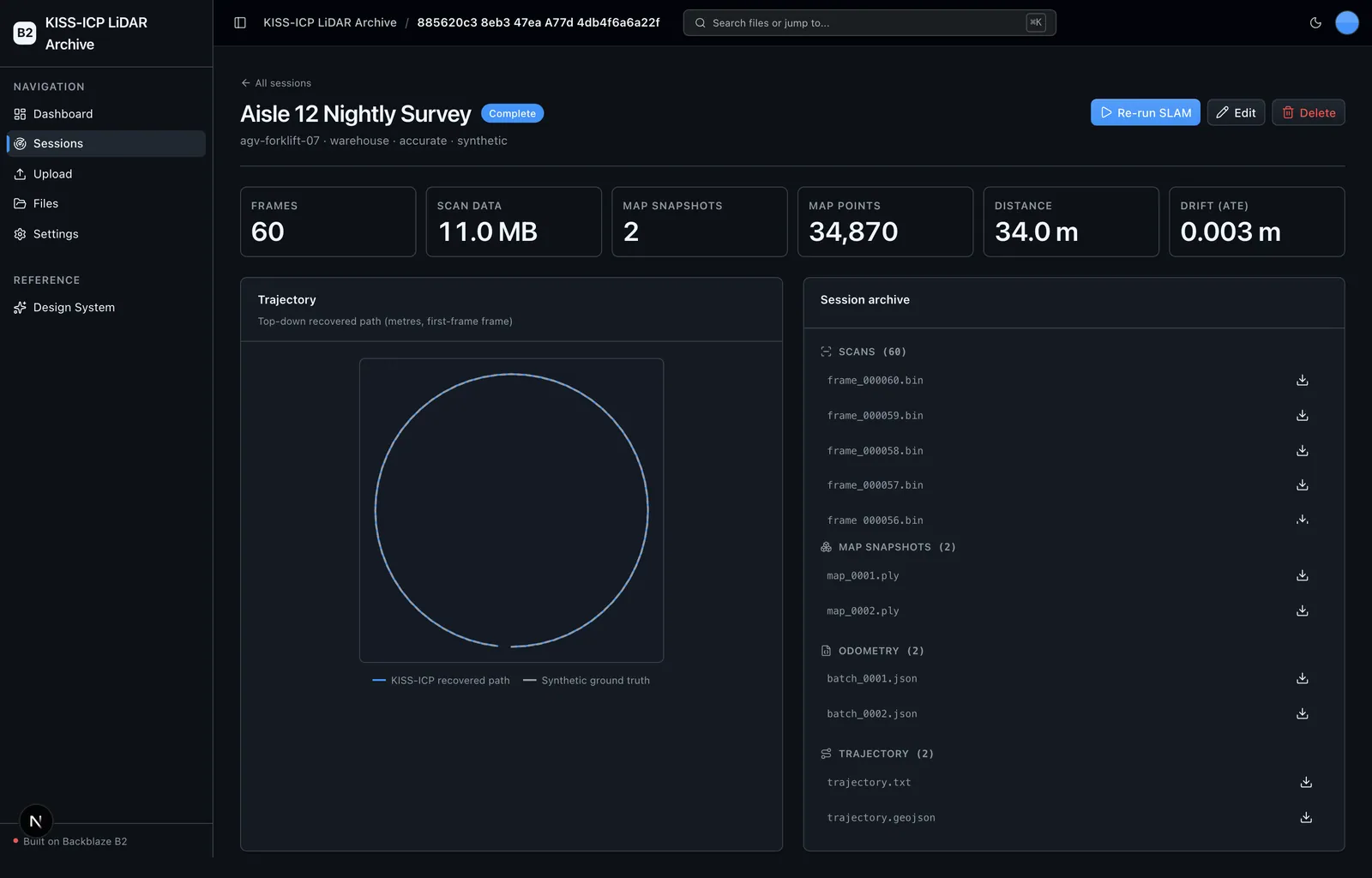Select frame_000058.bin file name

(x=875, y=450)
